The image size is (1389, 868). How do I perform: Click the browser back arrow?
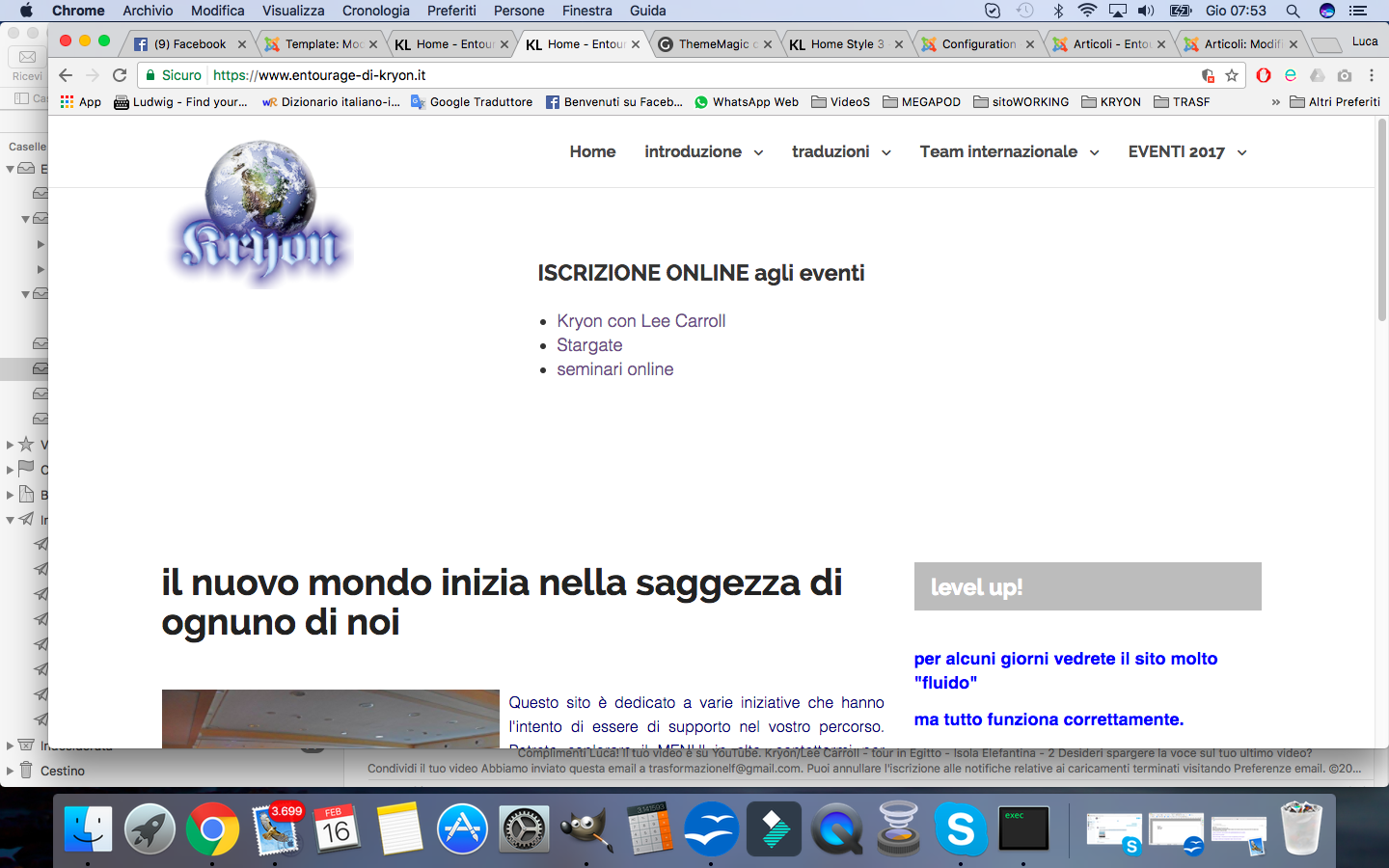pos(66,75)
